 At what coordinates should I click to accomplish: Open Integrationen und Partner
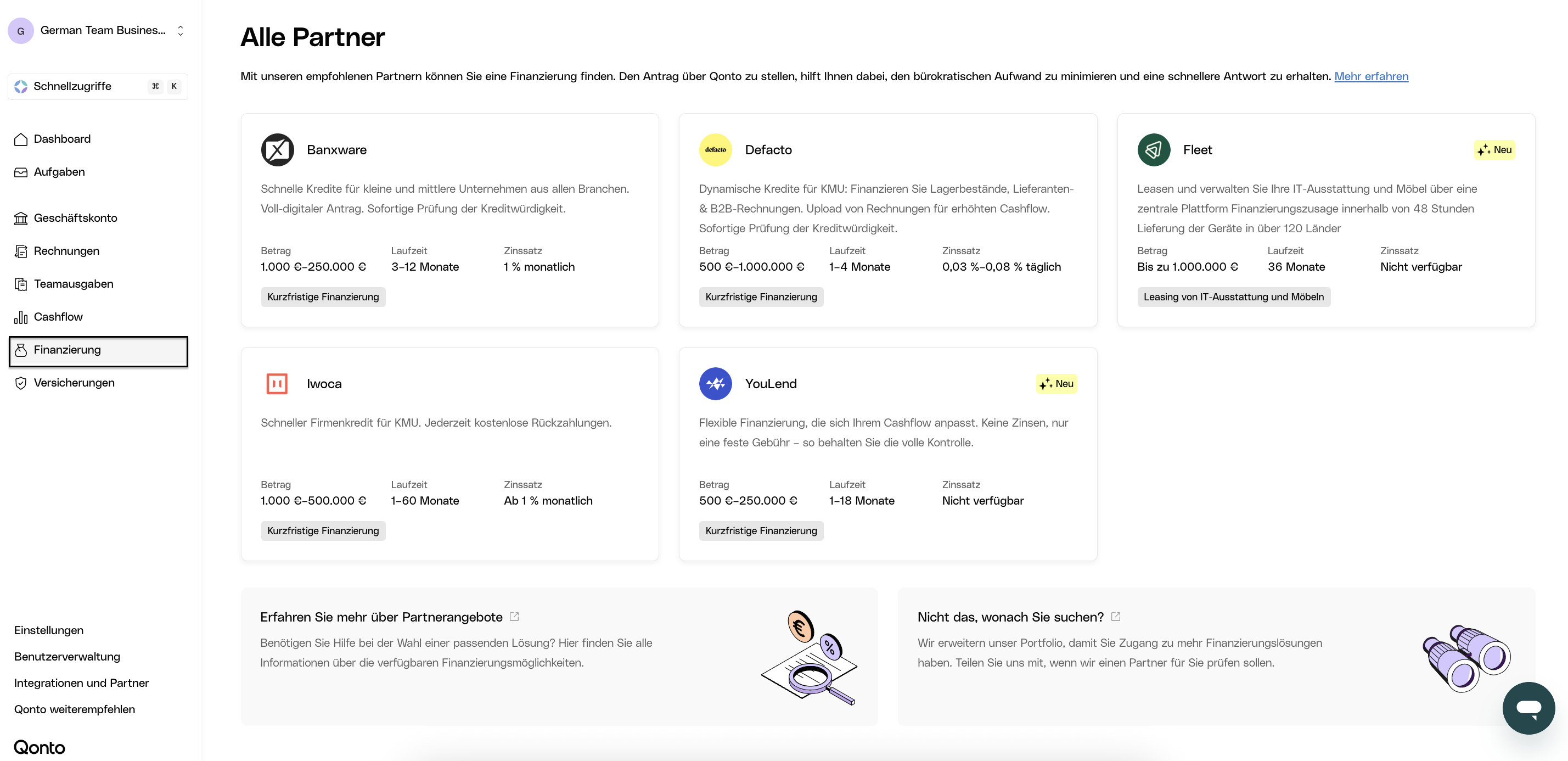82,683
